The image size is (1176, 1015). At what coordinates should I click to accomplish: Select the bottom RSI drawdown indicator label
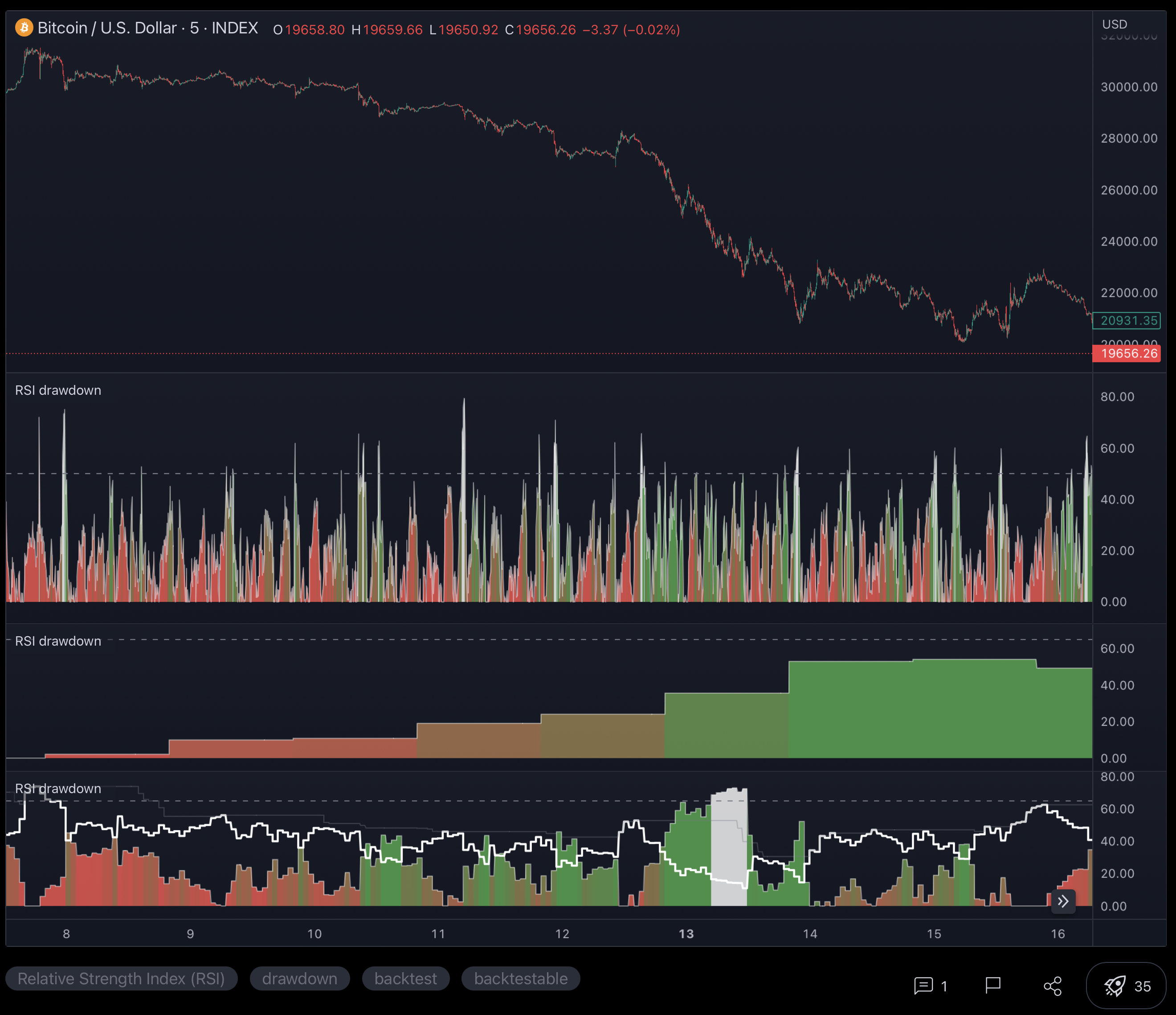pyautogui.click(x=58, y=789)
